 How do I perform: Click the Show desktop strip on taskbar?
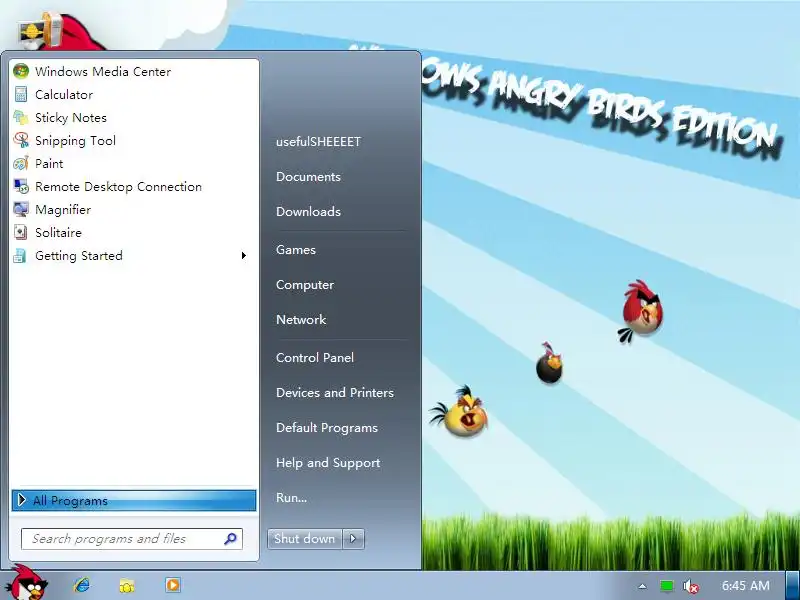click(x=793, y=585)
